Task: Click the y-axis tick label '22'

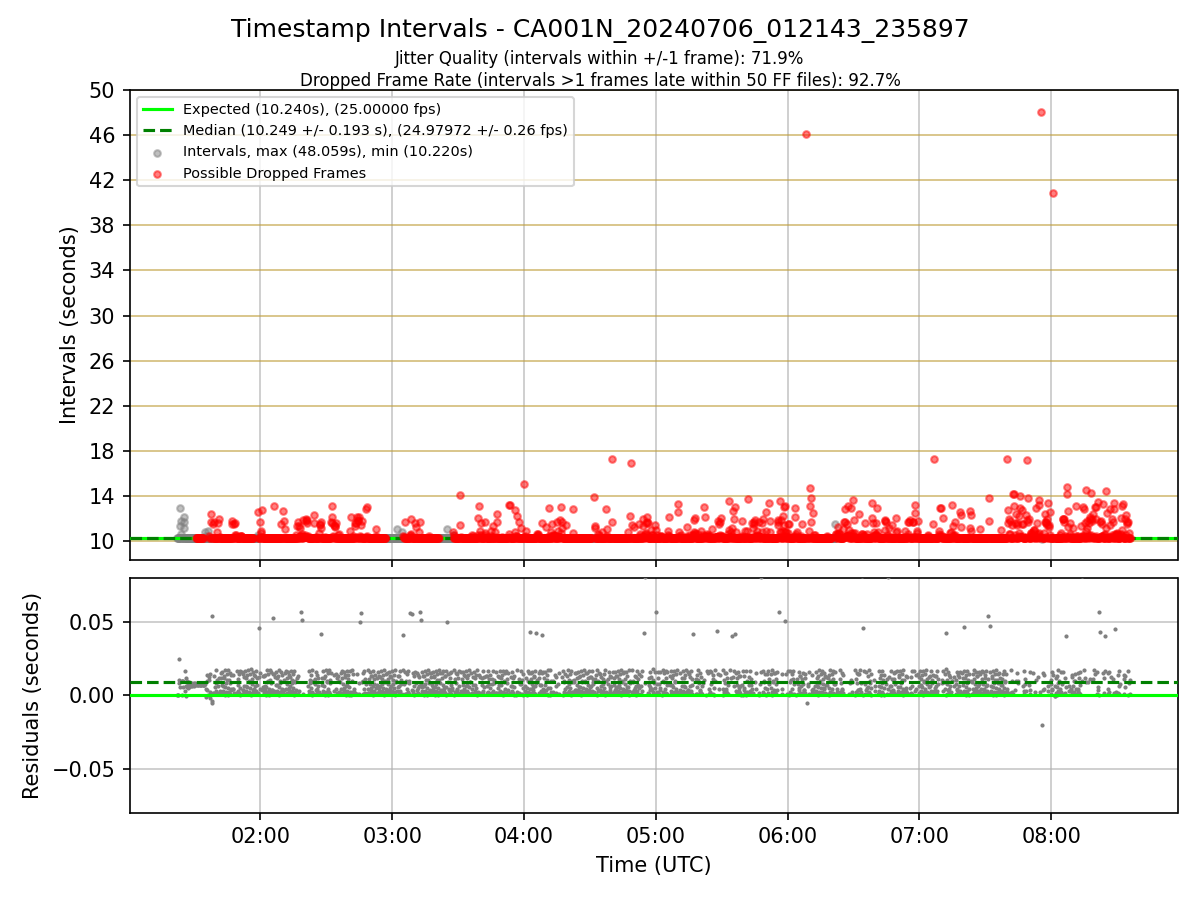Action: pos(104,406)
